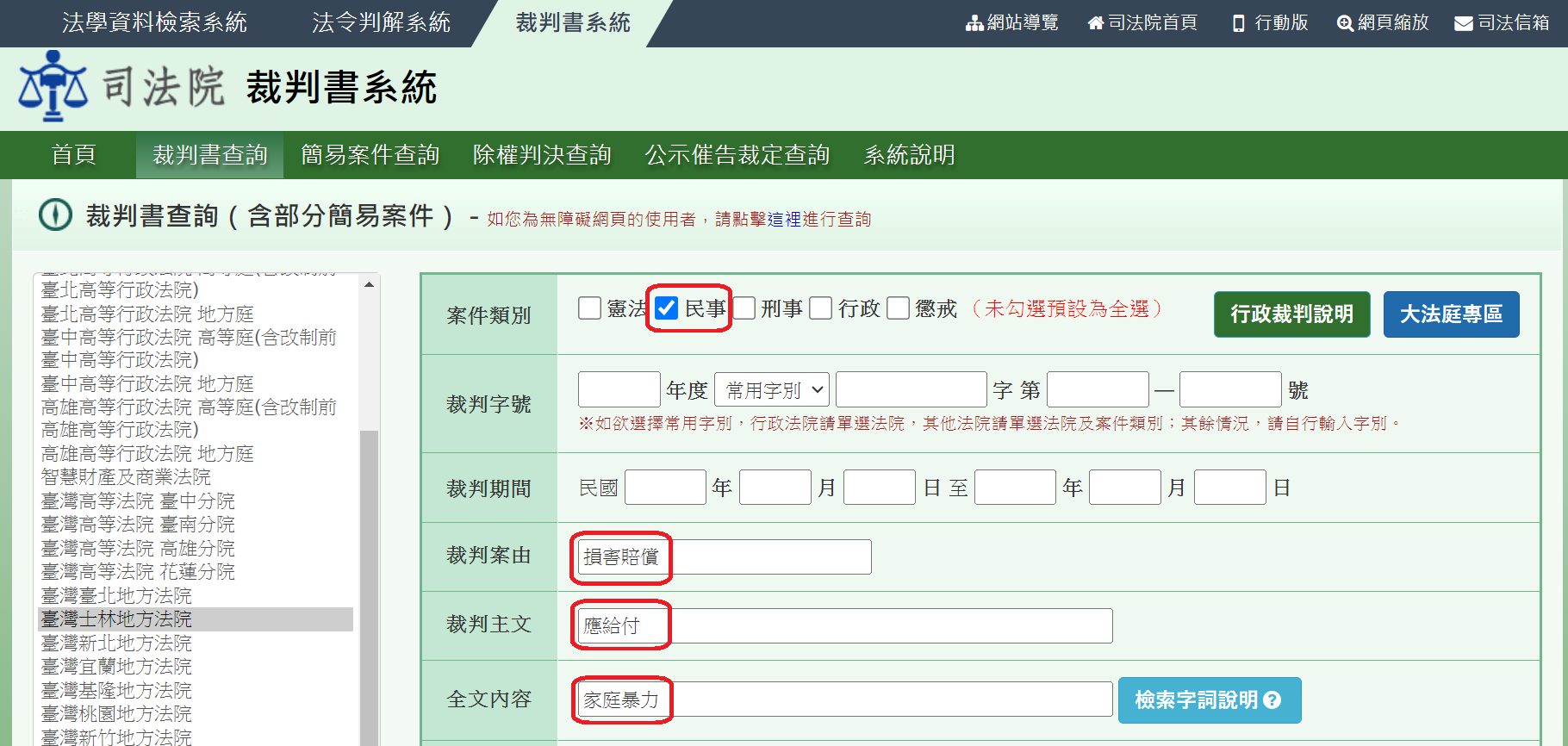The width and height of the screenshot is (1568, 746).
Task: Click the case word input before 字第
Action: pyautogui.click(x=912, y=389)
